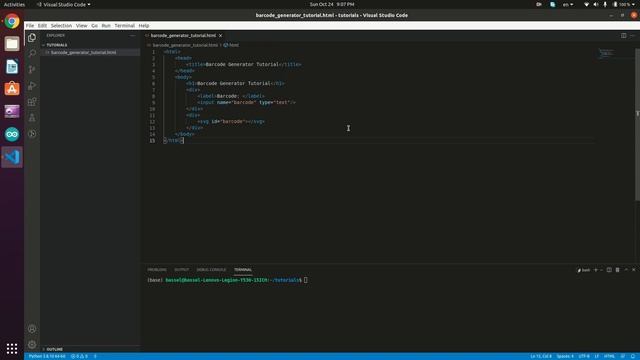Open Explorer panel more actions ellipsis
The image size is (640, 360).
point(133,36)
